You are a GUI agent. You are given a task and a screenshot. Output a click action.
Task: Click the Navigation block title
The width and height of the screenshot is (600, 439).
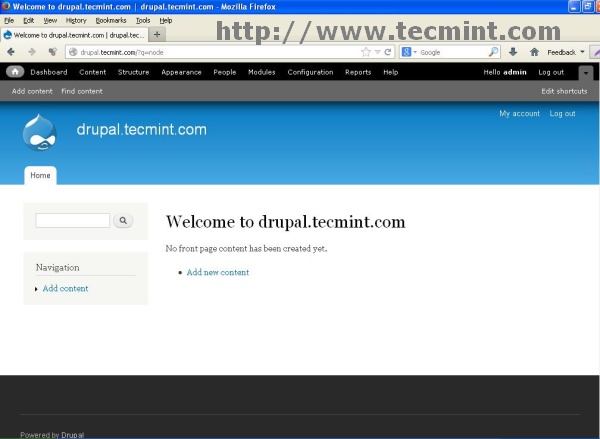click(58, 267)
